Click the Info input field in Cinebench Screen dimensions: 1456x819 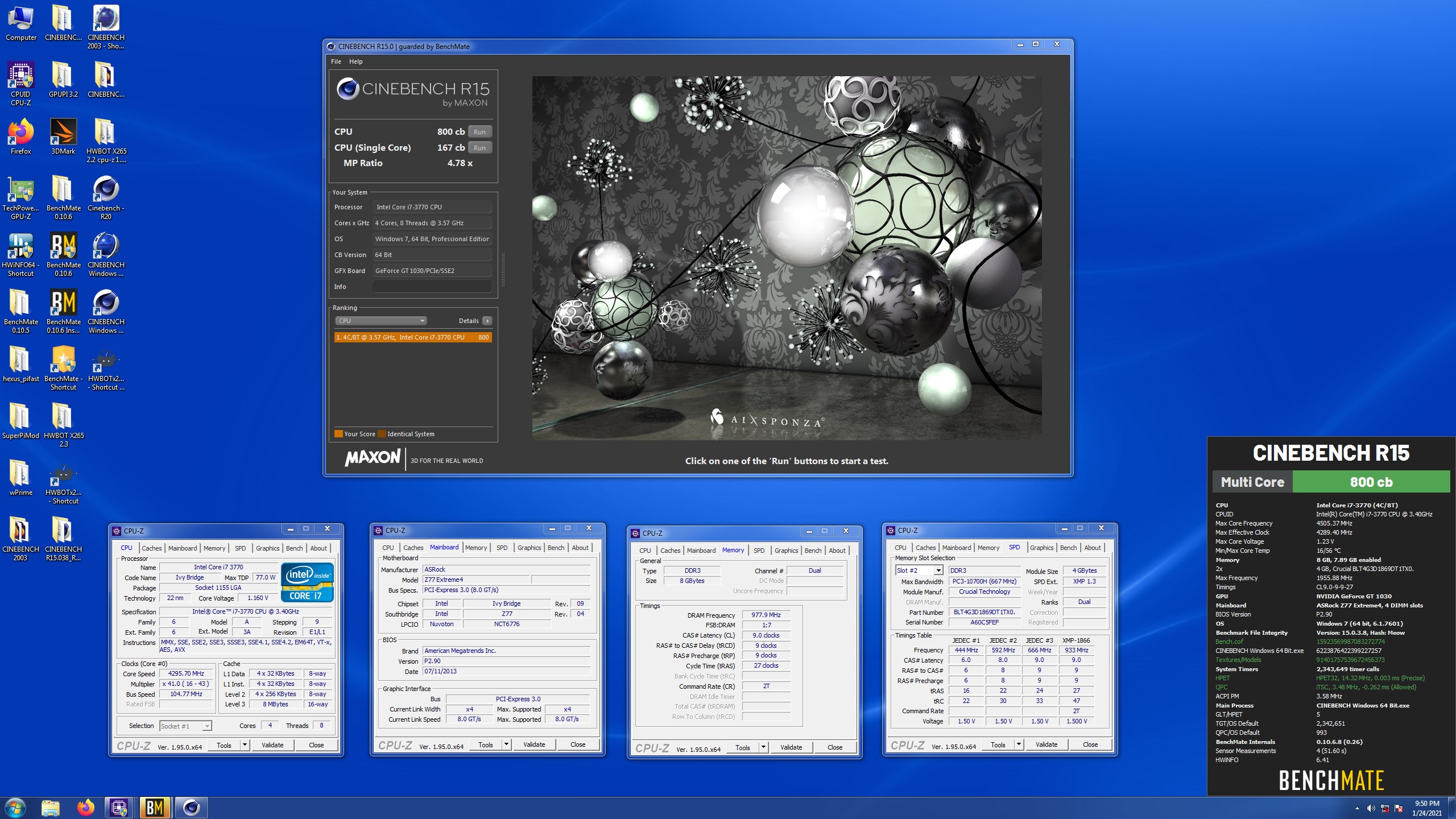point(432,287)
